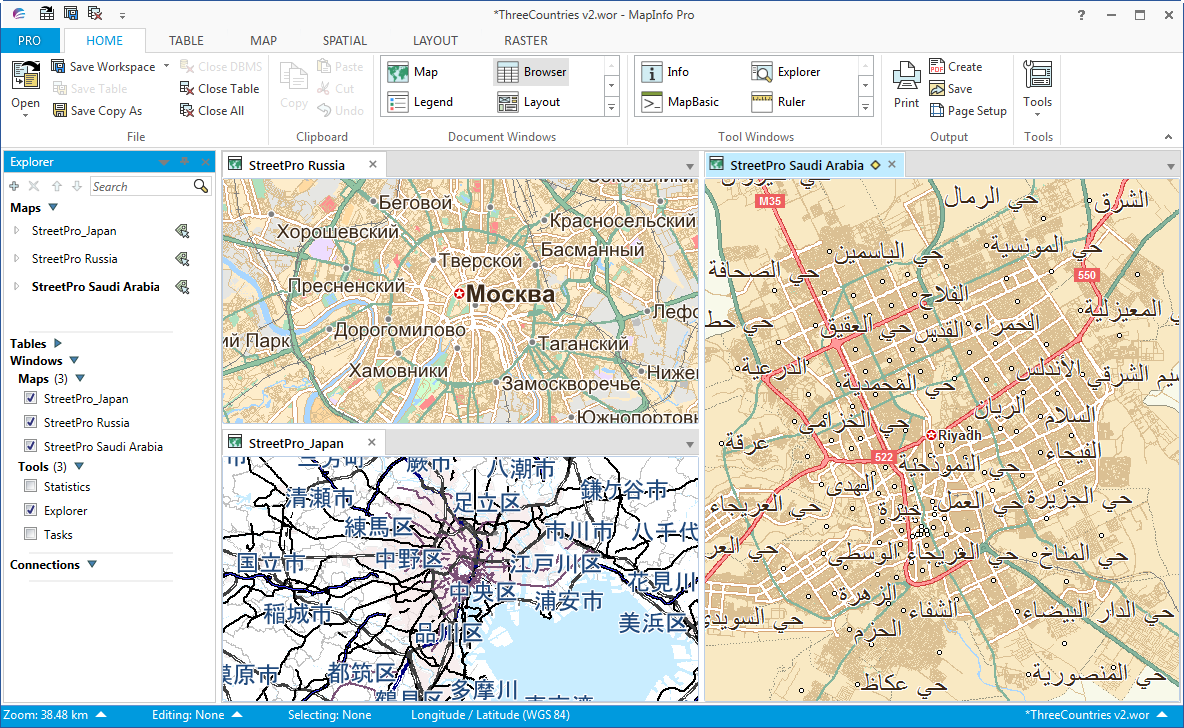The image size is (1184, 728).
Task: Open the Explorer panel options menu arrow
Action: tap(164, 162)
